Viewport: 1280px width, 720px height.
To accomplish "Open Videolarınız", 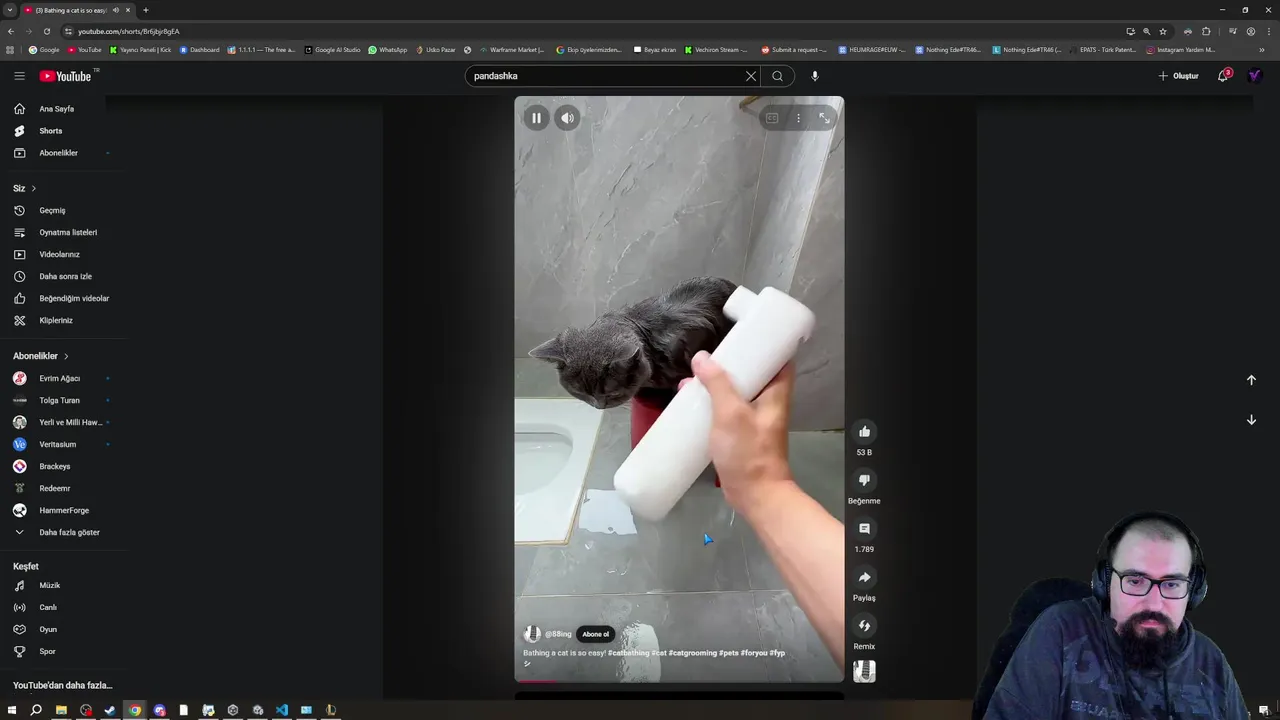I will pos(60,255).
